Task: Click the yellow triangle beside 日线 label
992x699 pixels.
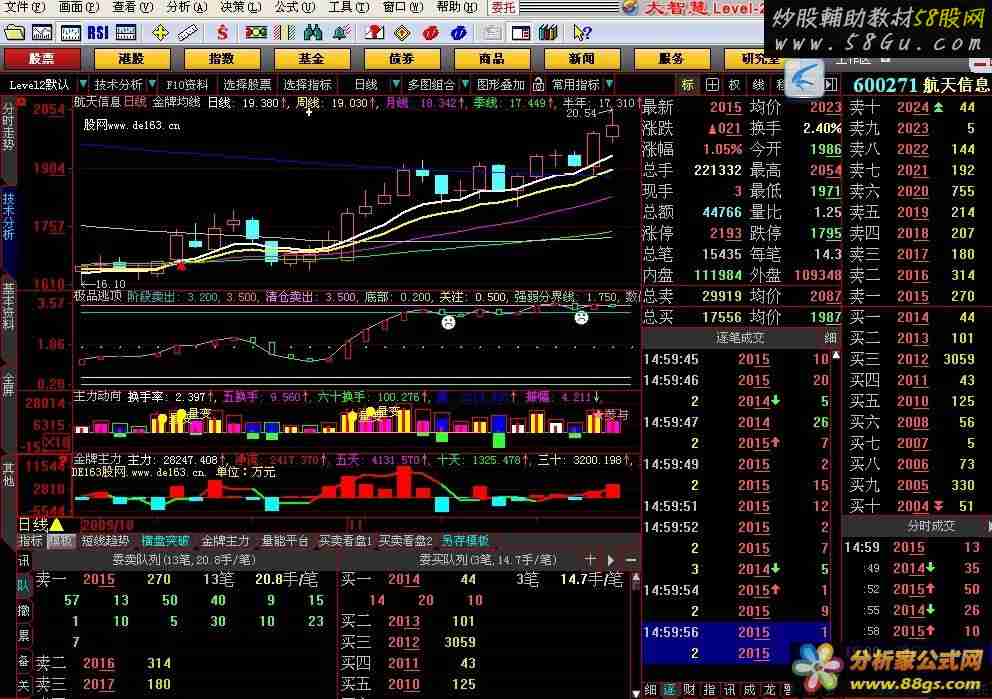Action: 56,524
